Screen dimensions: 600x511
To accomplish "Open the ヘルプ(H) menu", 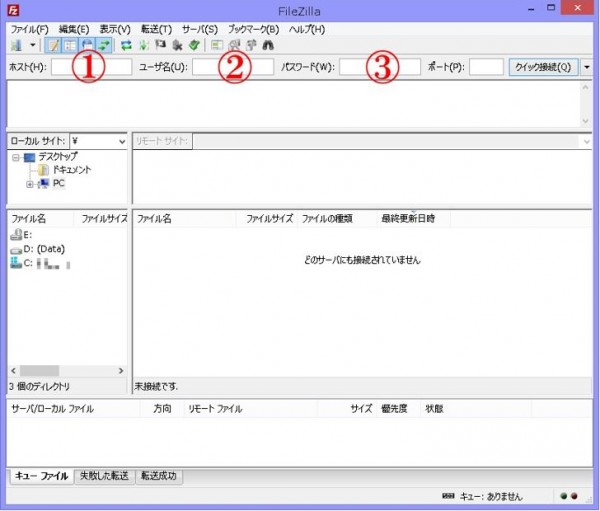I will pyautogui.click(x=307, y=29).
